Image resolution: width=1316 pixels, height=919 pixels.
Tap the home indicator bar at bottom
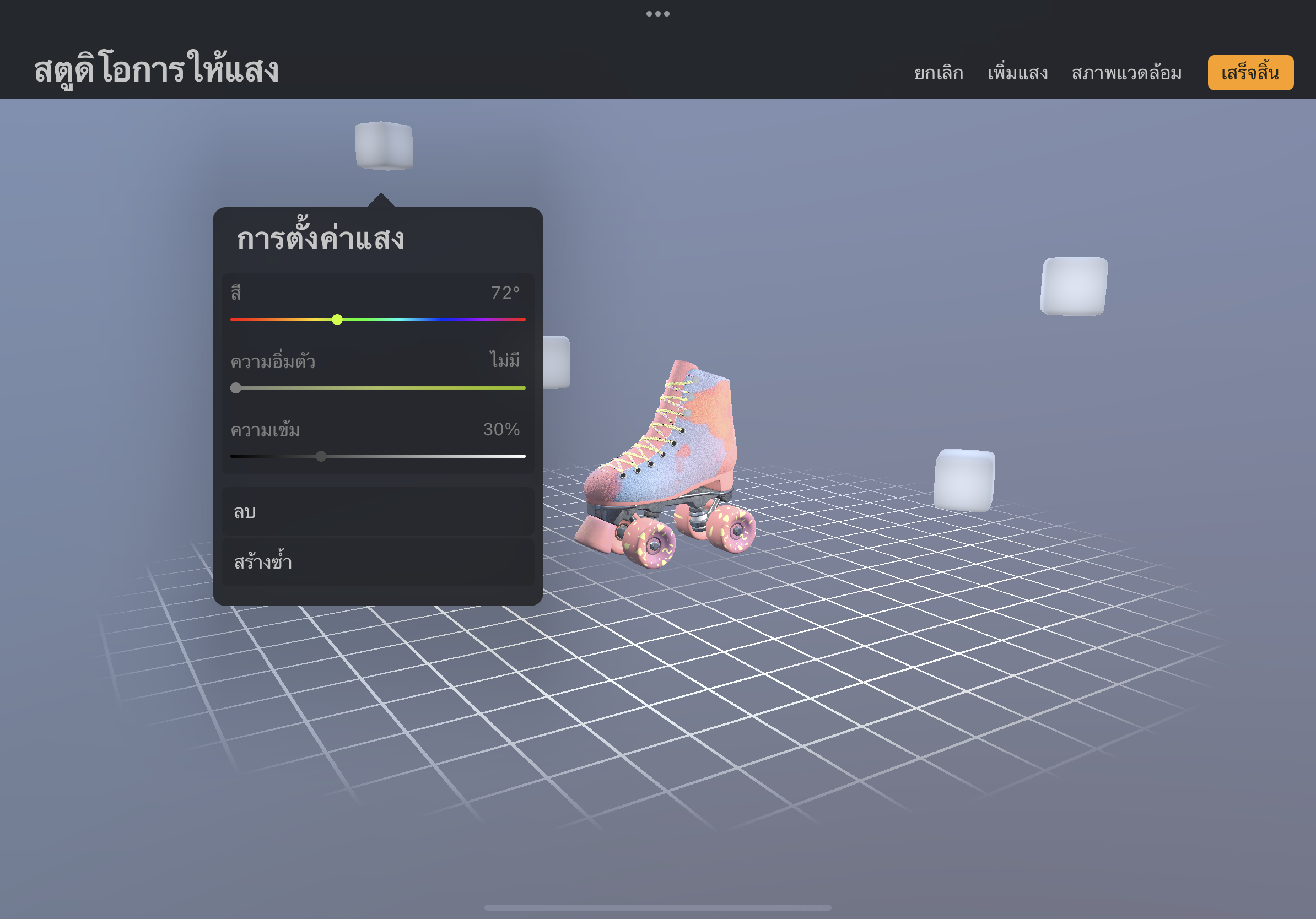(x=657, y=907)
